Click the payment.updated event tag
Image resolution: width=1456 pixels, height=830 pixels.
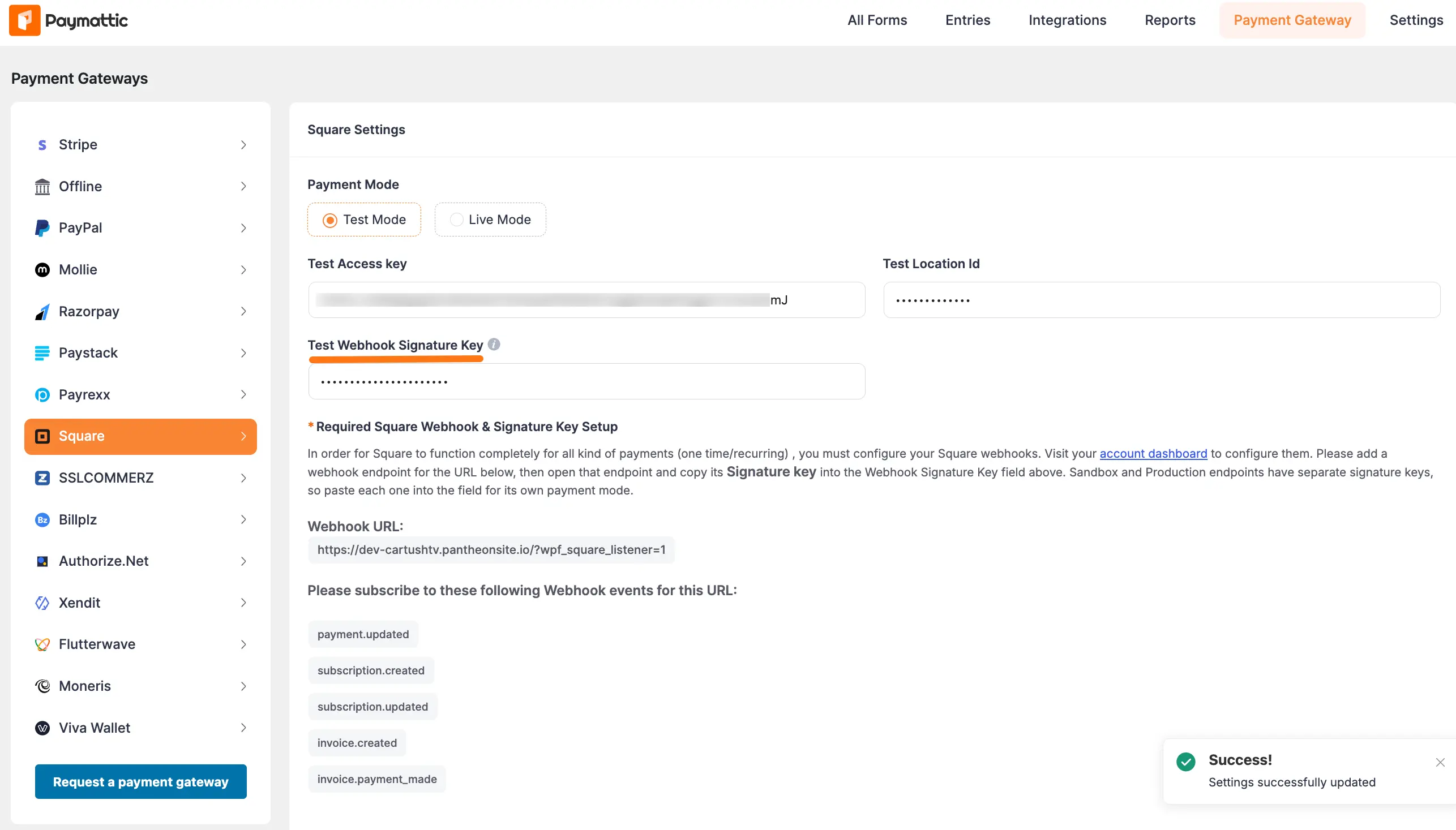click(x=363, y=634)
